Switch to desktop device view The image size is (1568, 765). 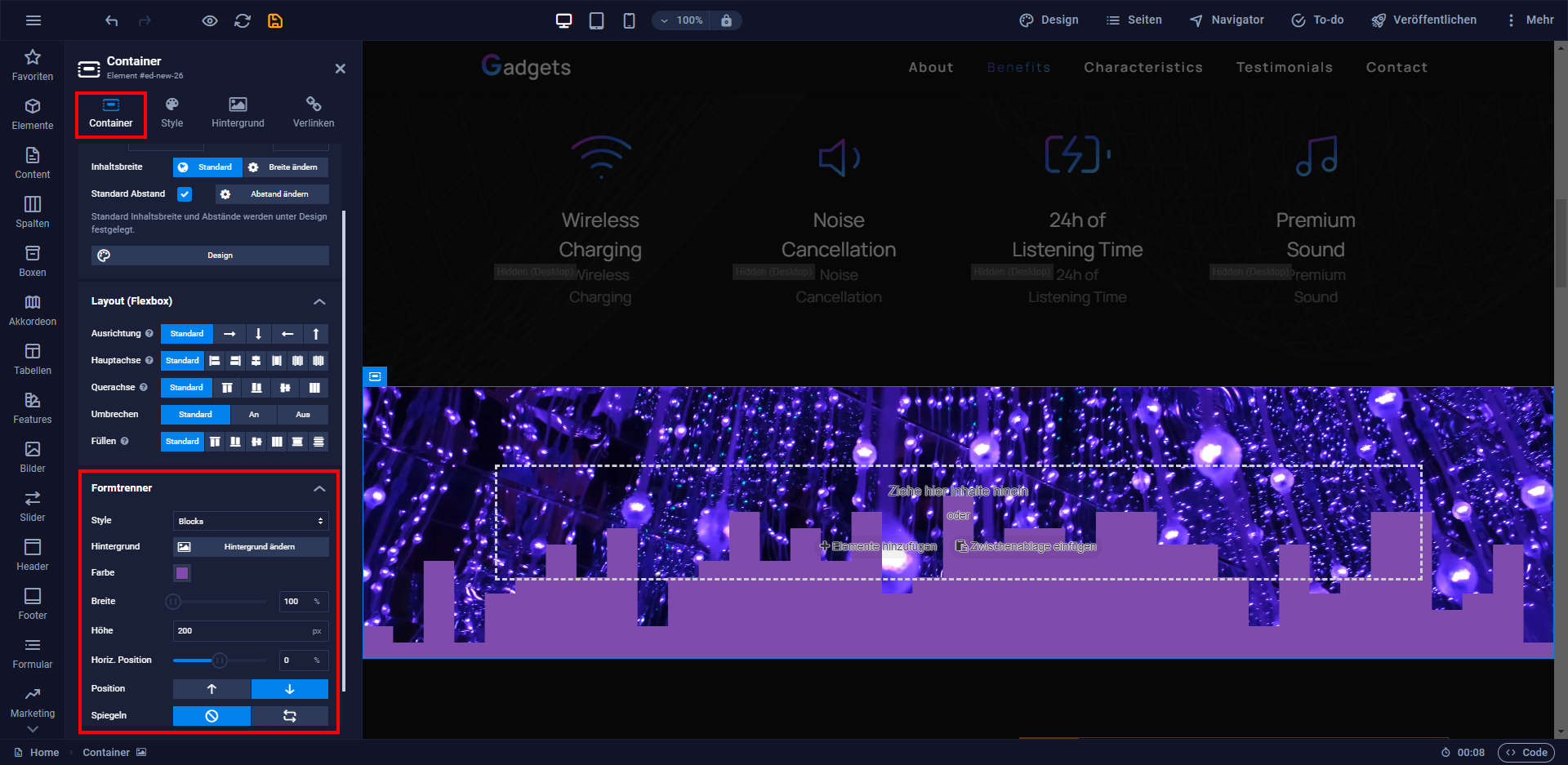pyautogui.click(x=563, y=20)
